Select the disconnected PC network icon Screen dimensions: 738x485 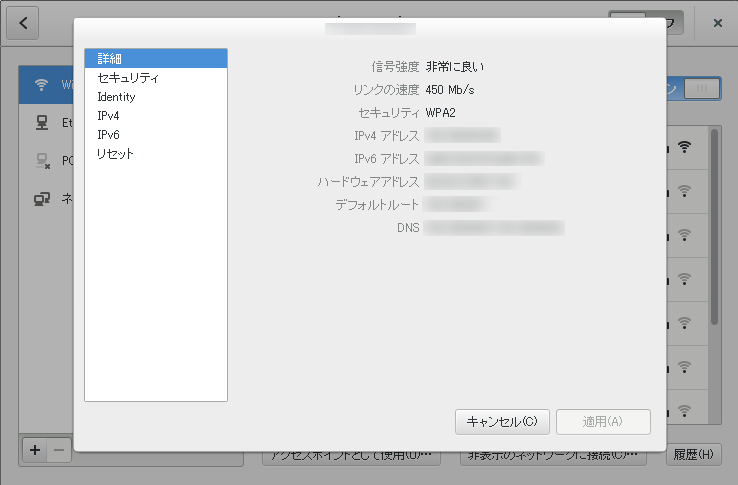pyautogui.click(x=43, y=161)
